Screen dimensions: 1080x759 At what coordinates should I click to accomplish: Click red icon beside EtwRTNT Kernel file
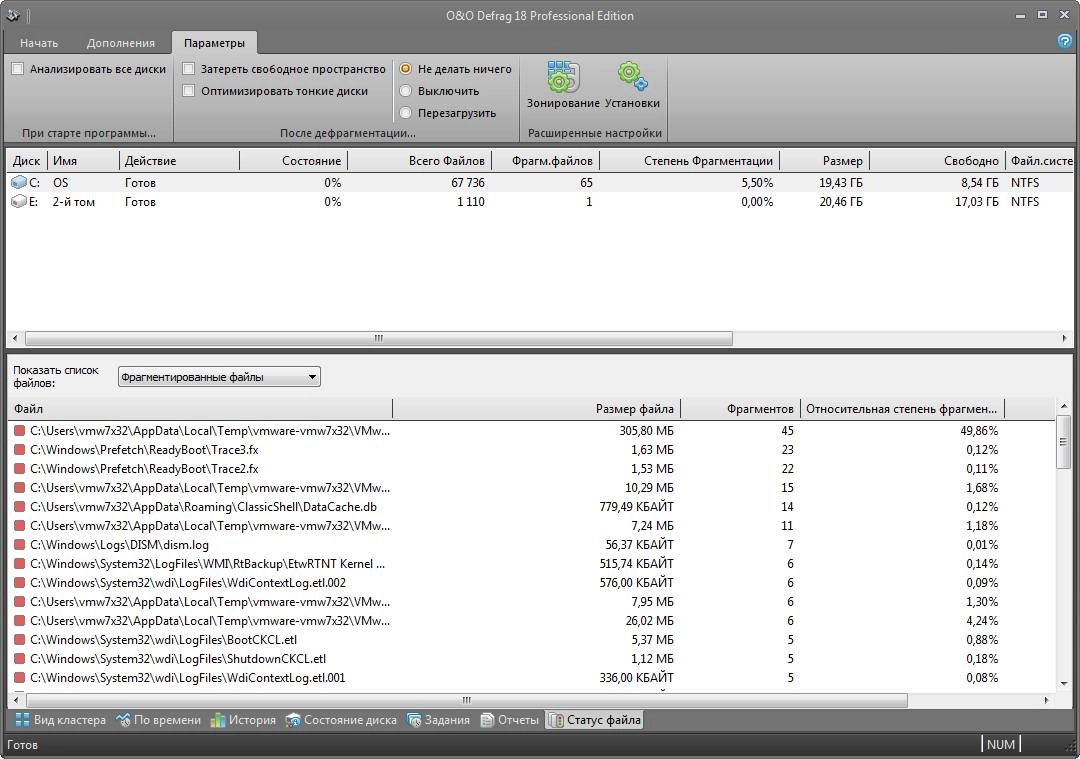tap(19, 564)
